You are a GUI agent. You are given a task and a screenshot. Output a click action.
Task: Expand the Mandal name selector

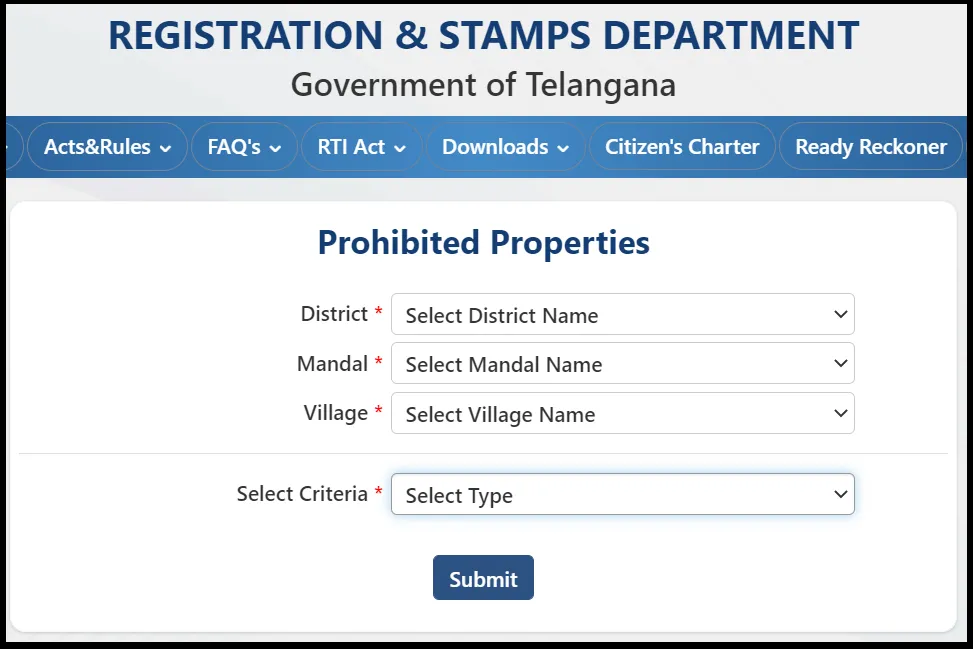[622, 364]
